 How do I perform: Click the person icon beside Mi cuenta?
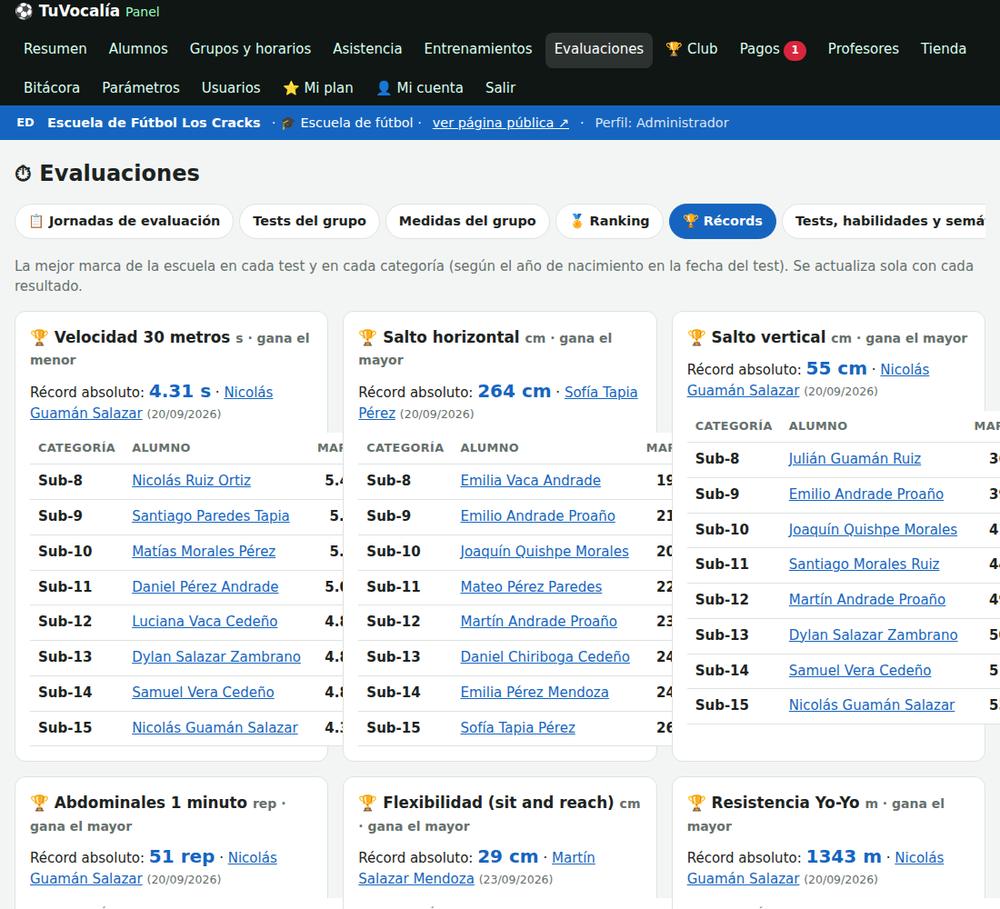click(x=383, y=88)
